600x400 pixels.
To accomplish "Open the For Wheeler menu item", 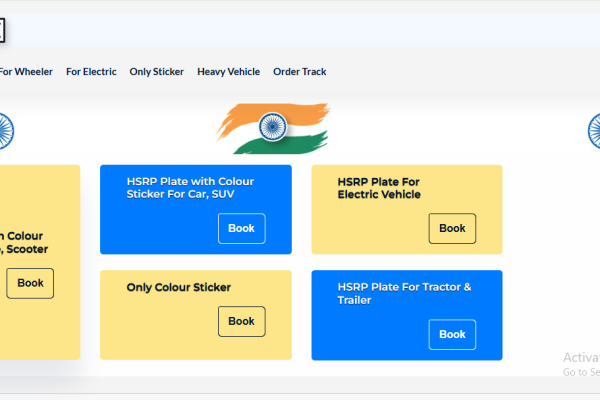I will (x=26, y=72).
